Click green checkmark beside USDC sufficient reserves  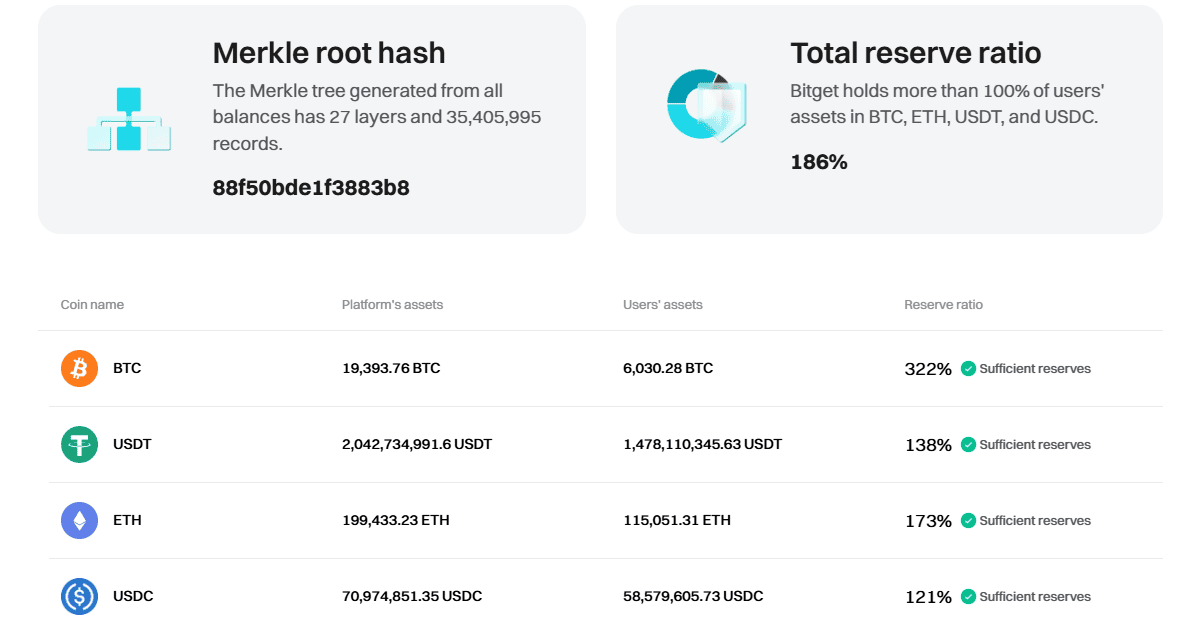pos(968,597)
